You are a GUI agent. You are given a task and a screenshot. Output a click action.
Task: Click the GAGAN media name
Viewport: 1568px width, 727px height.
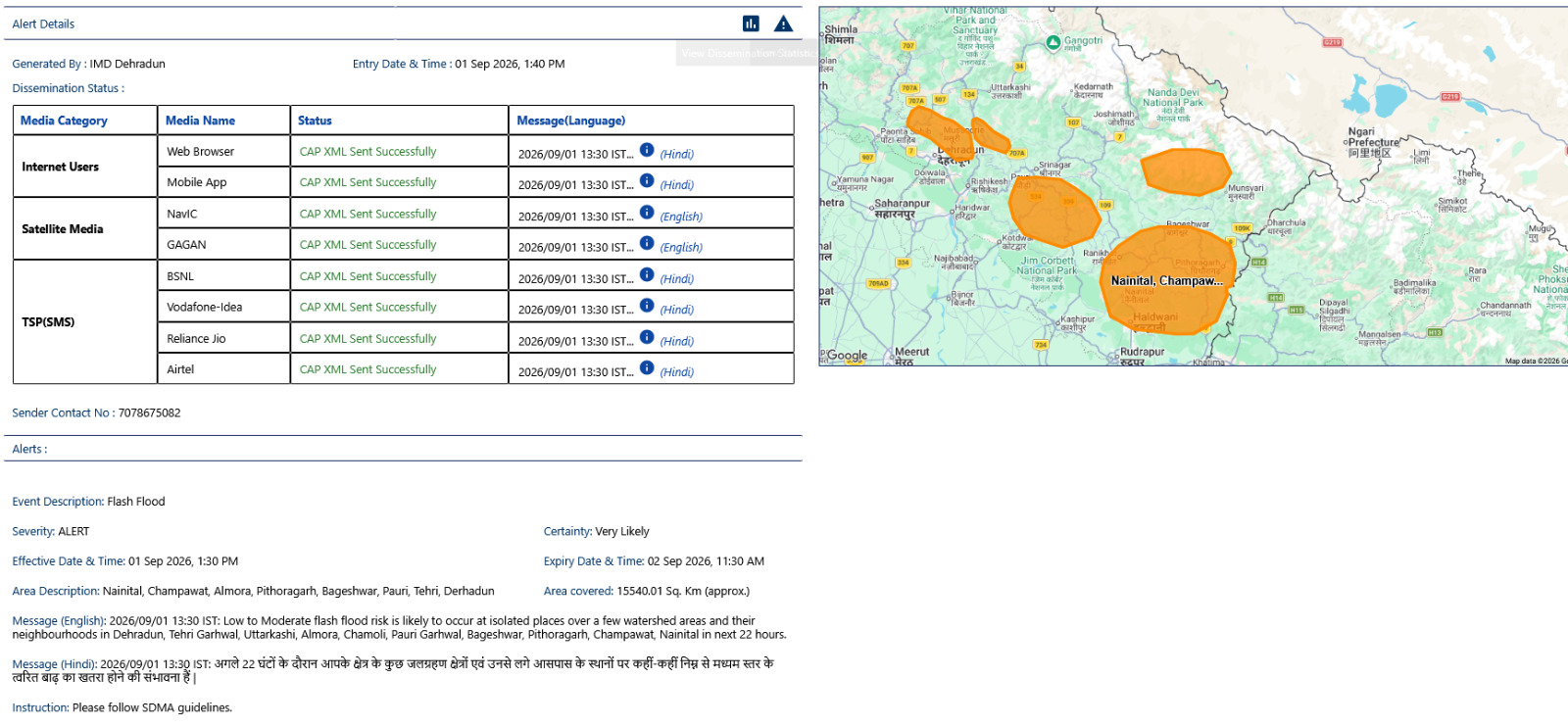pyautogui.click(x=186, y=245)
